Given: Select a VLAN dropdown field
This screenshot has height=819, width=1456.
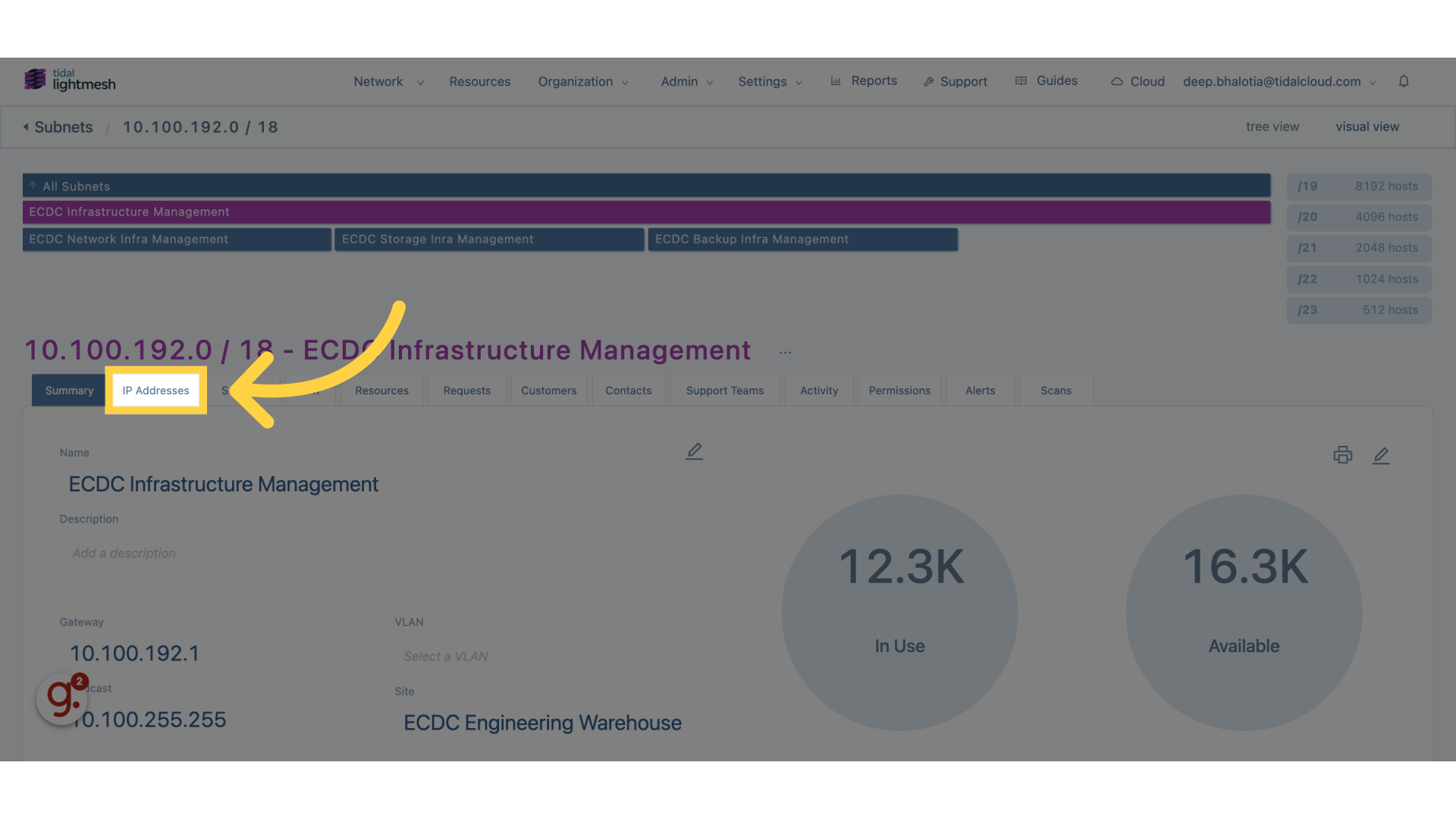Looking at the screenshot, I should [x=445, y=657].
